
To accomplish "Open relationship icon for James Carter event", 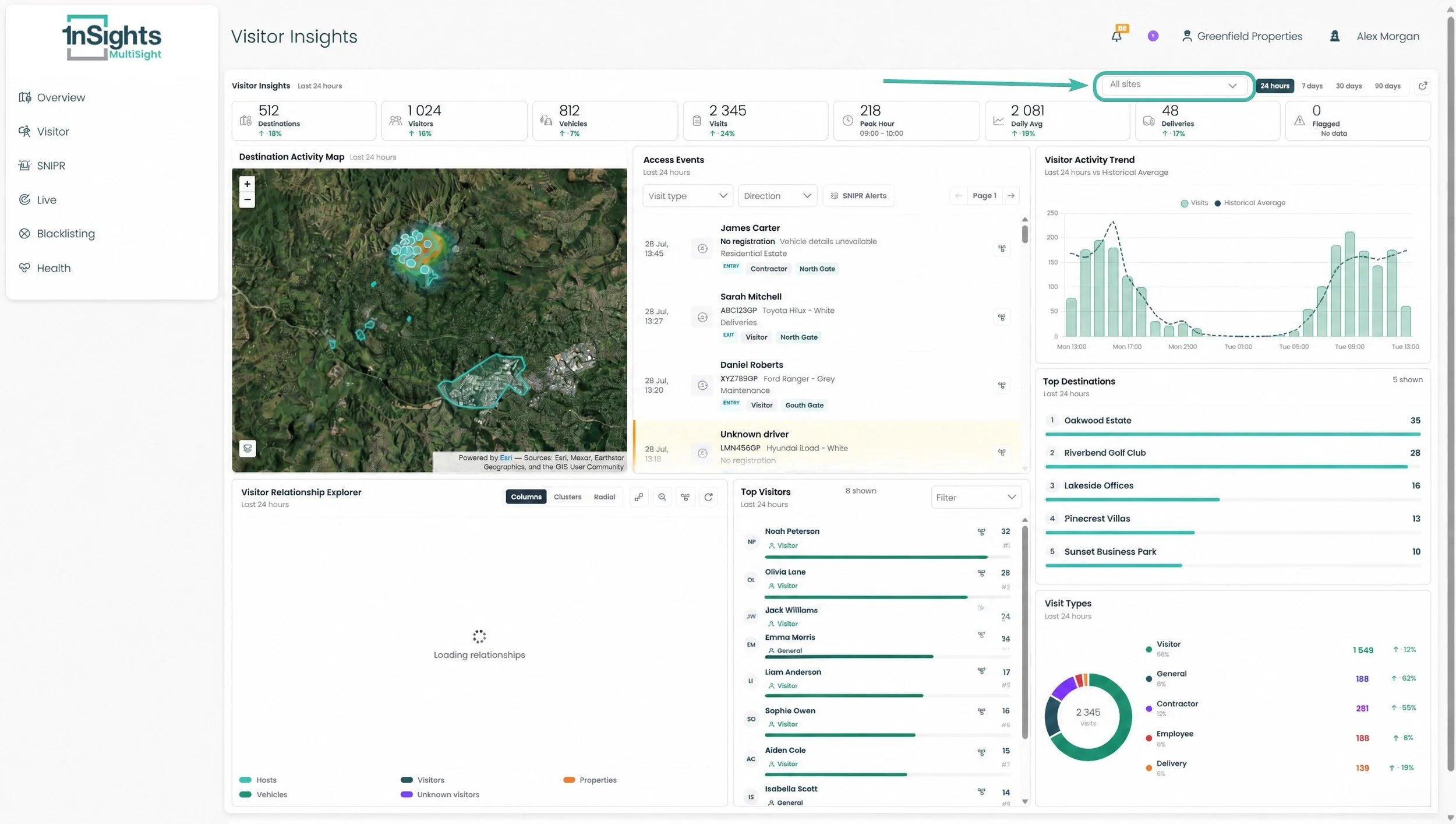I will coord(1002,248).
